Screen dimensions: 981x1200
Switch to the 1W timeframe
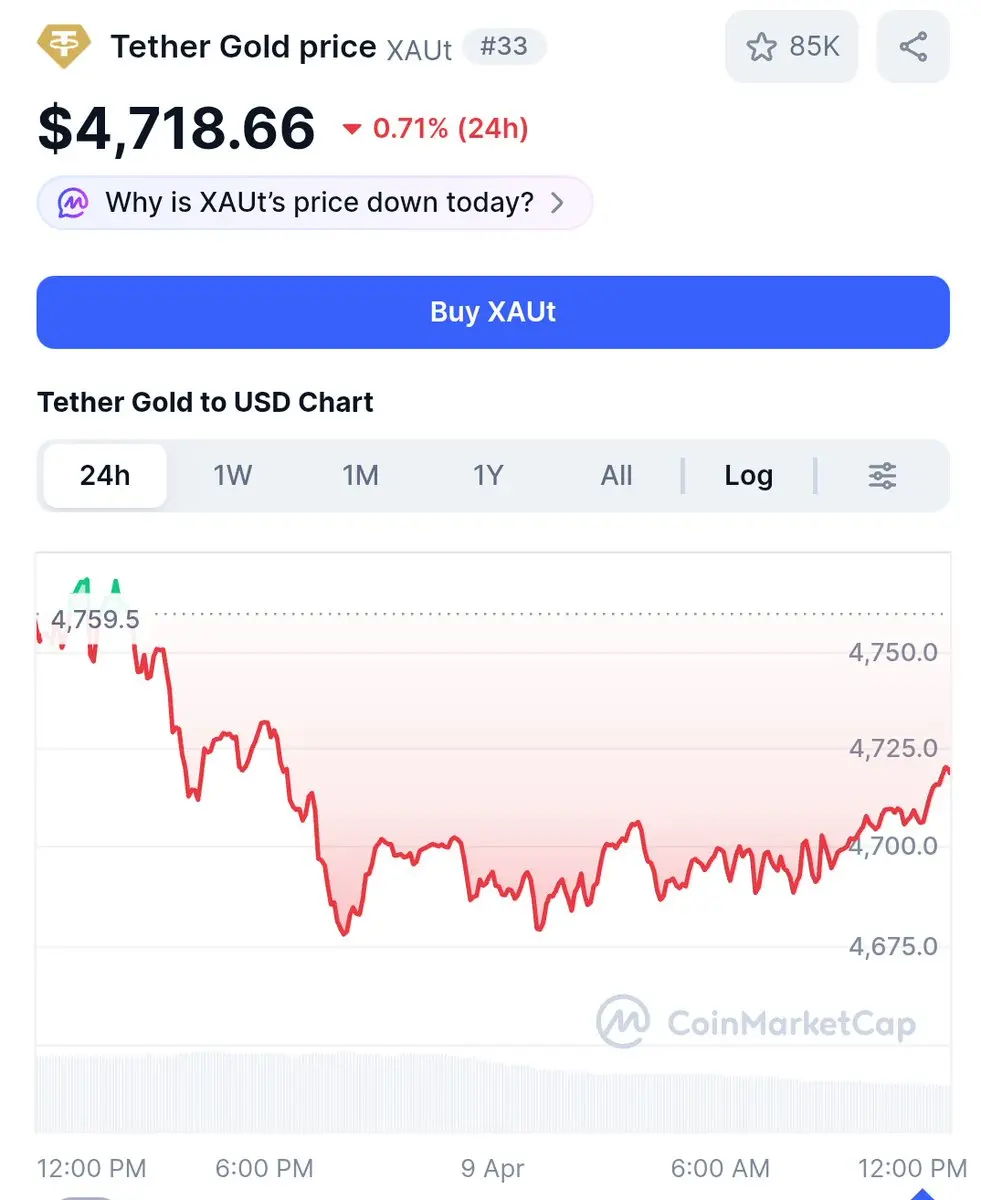pos(232,476)
